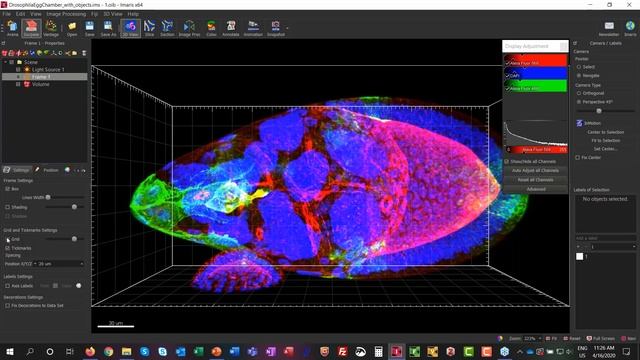Take a Snapshot of the view
This screenshot has width=640, height=360.
(276, 29)
